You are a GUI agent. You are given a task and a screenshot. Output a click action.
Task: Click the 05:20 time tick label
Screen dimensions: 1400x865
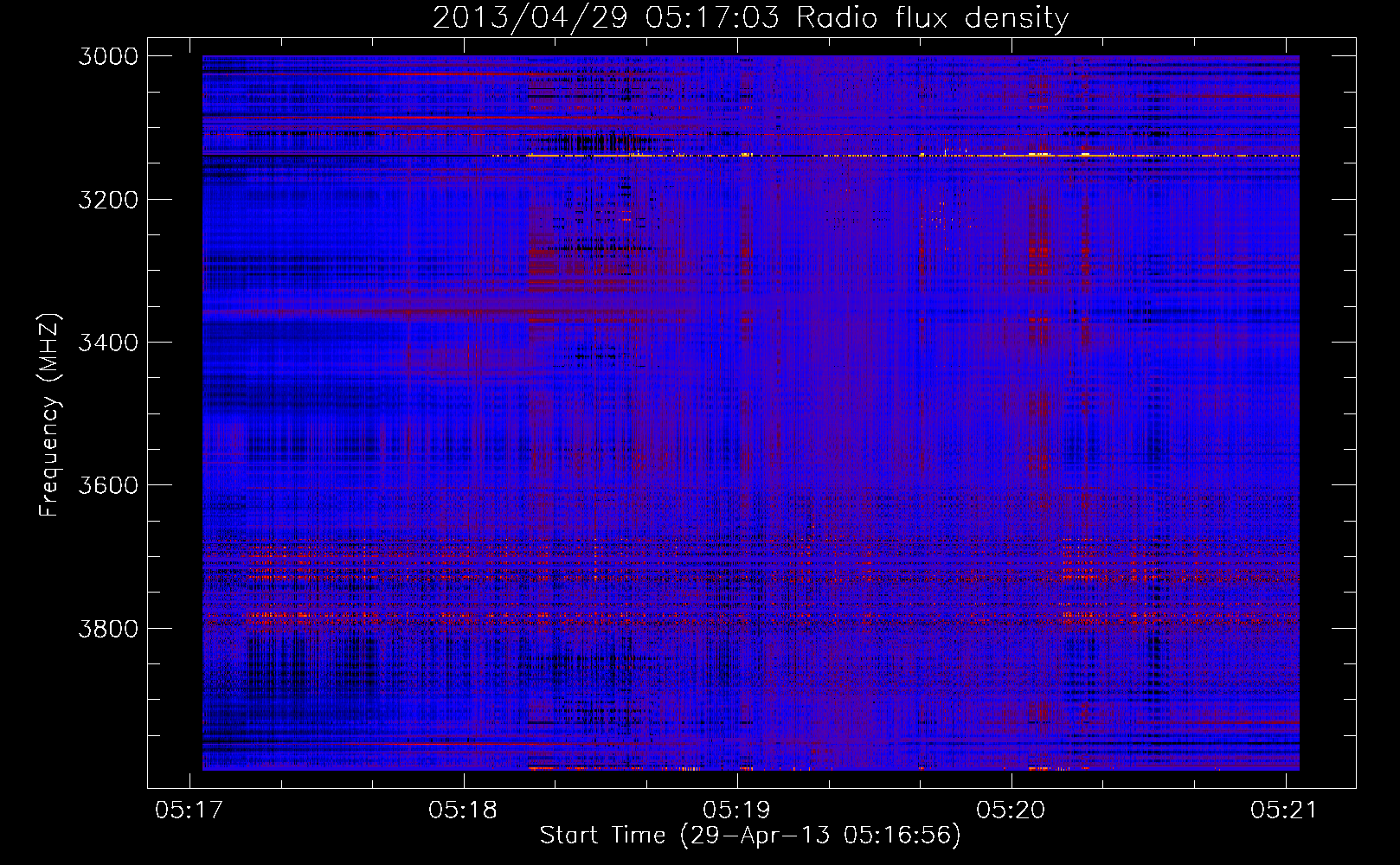pos(1011,811)
